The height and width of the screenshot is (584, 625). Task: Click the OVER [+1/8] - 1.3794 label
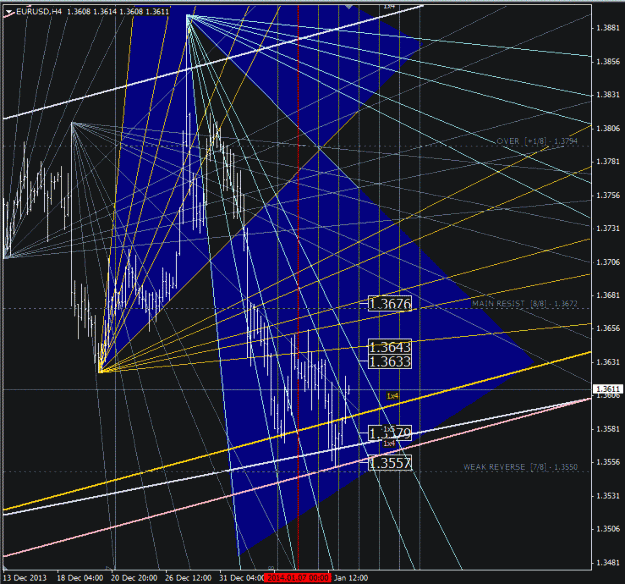pos(537,141)
